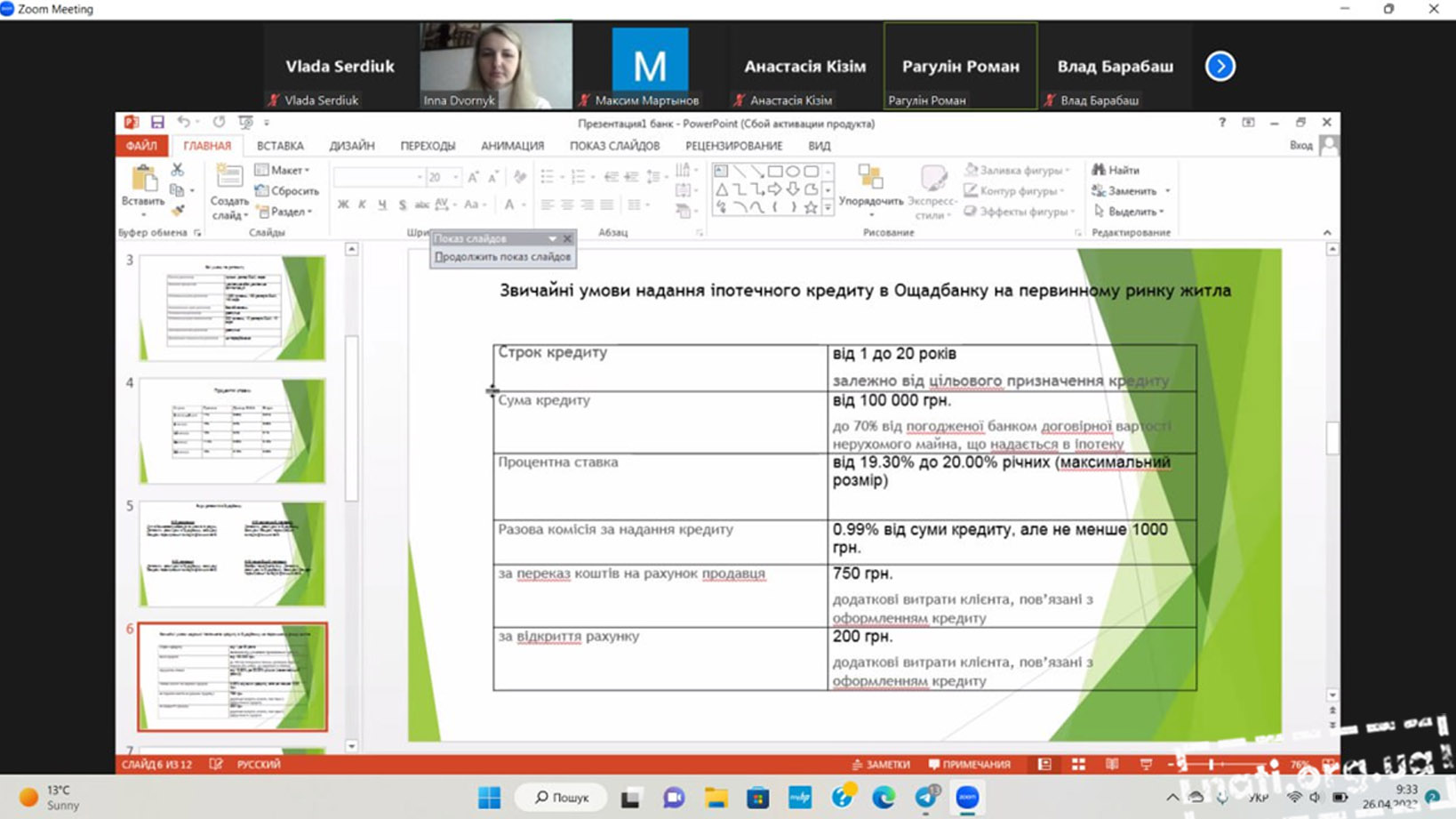Image resolution: width=1456 pixels, height=819 pixels.
Task: Click Сбросить reset slide button
Action: (x=286, y=190)
